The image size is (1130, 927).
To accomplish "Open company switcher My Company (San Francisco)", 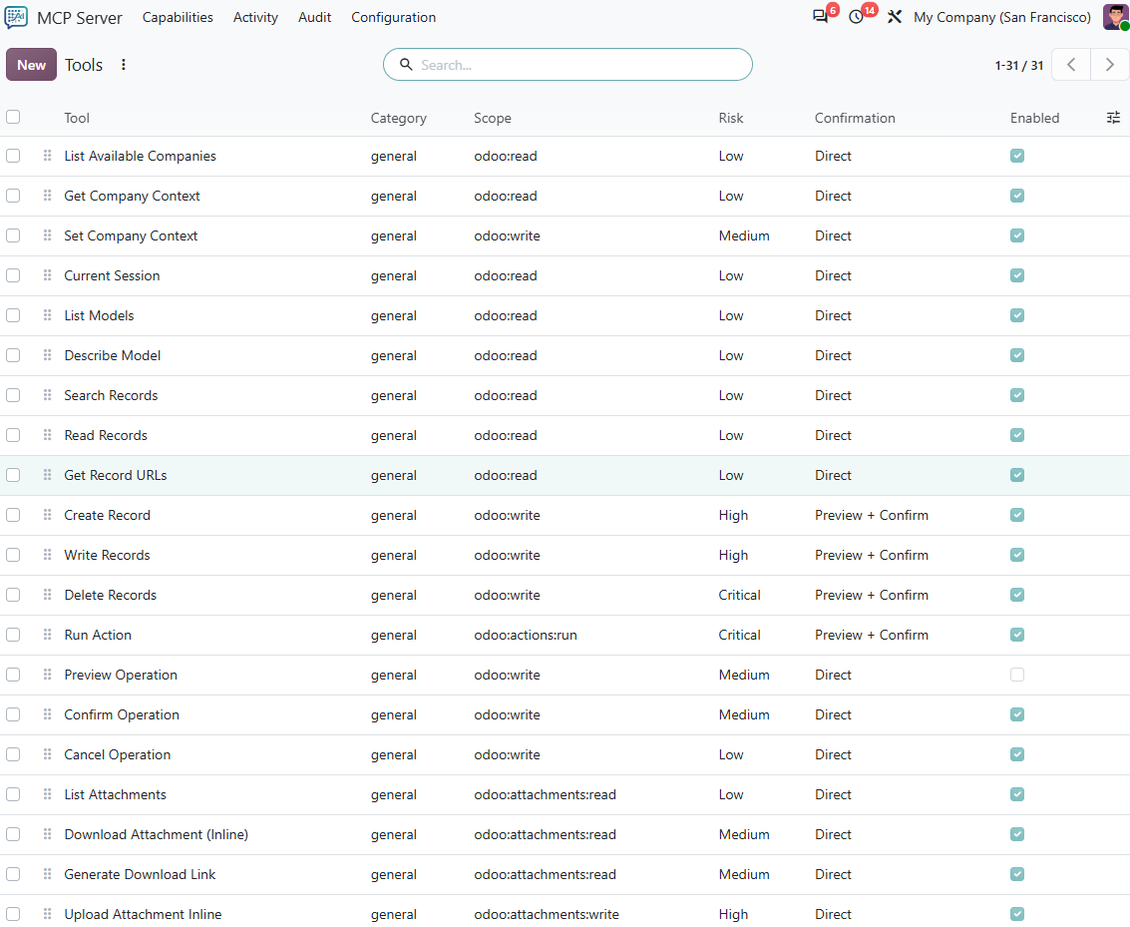I will [x=1002, y=17].
